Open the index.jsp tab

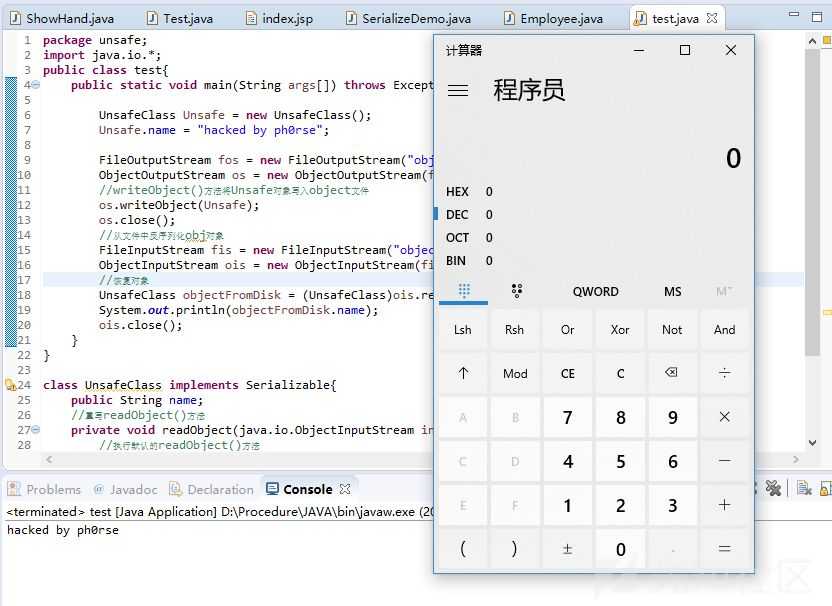pyautogui.click(x=280, y=19)
